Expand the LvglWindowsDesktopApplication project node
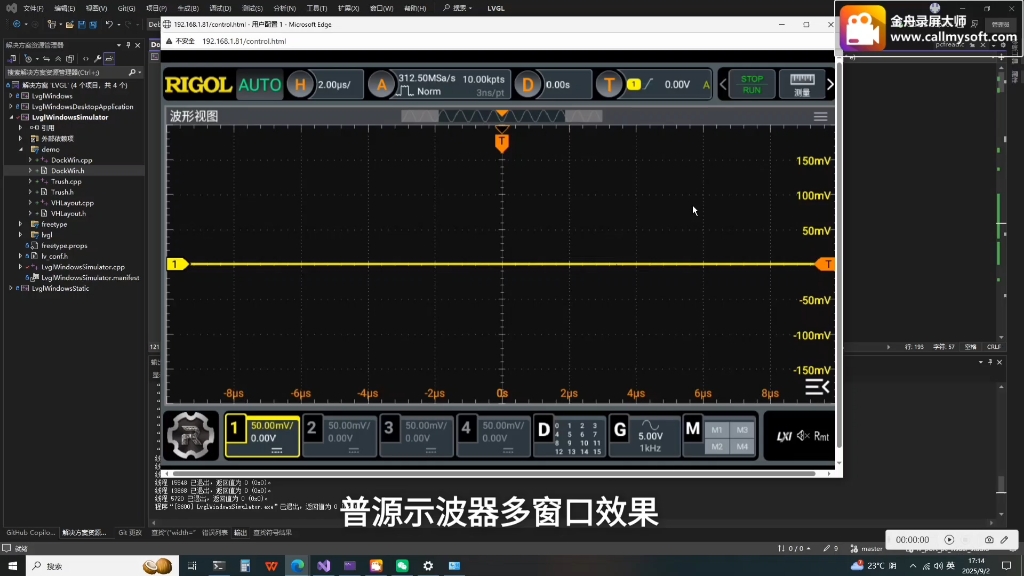1024x576 pixels. coord(11,106)
